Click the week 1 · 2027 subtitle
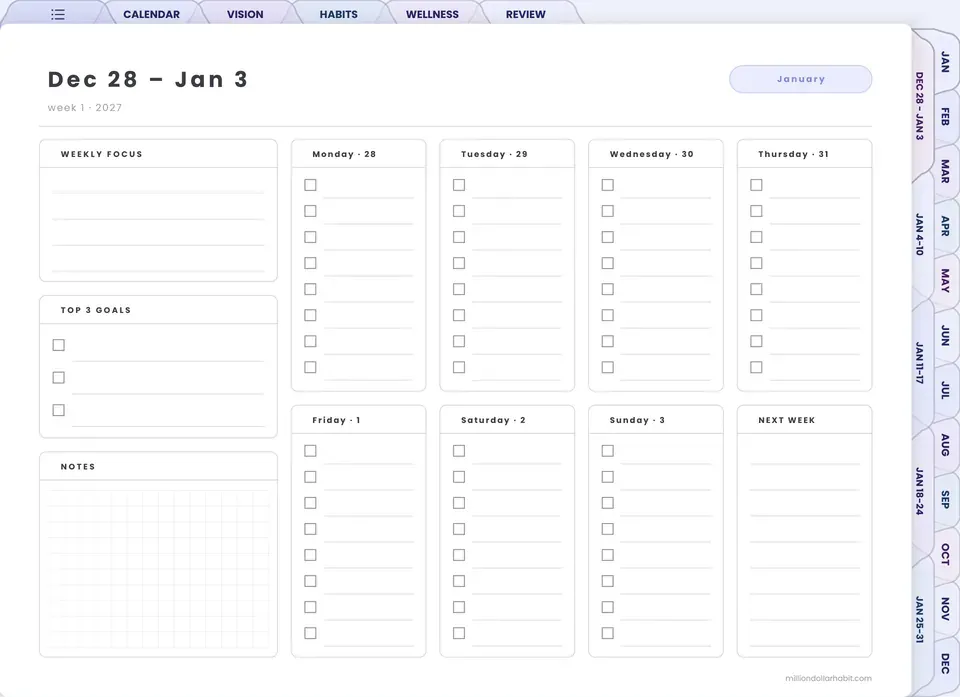This screenshot has width=960, height=697. (85, 108)
